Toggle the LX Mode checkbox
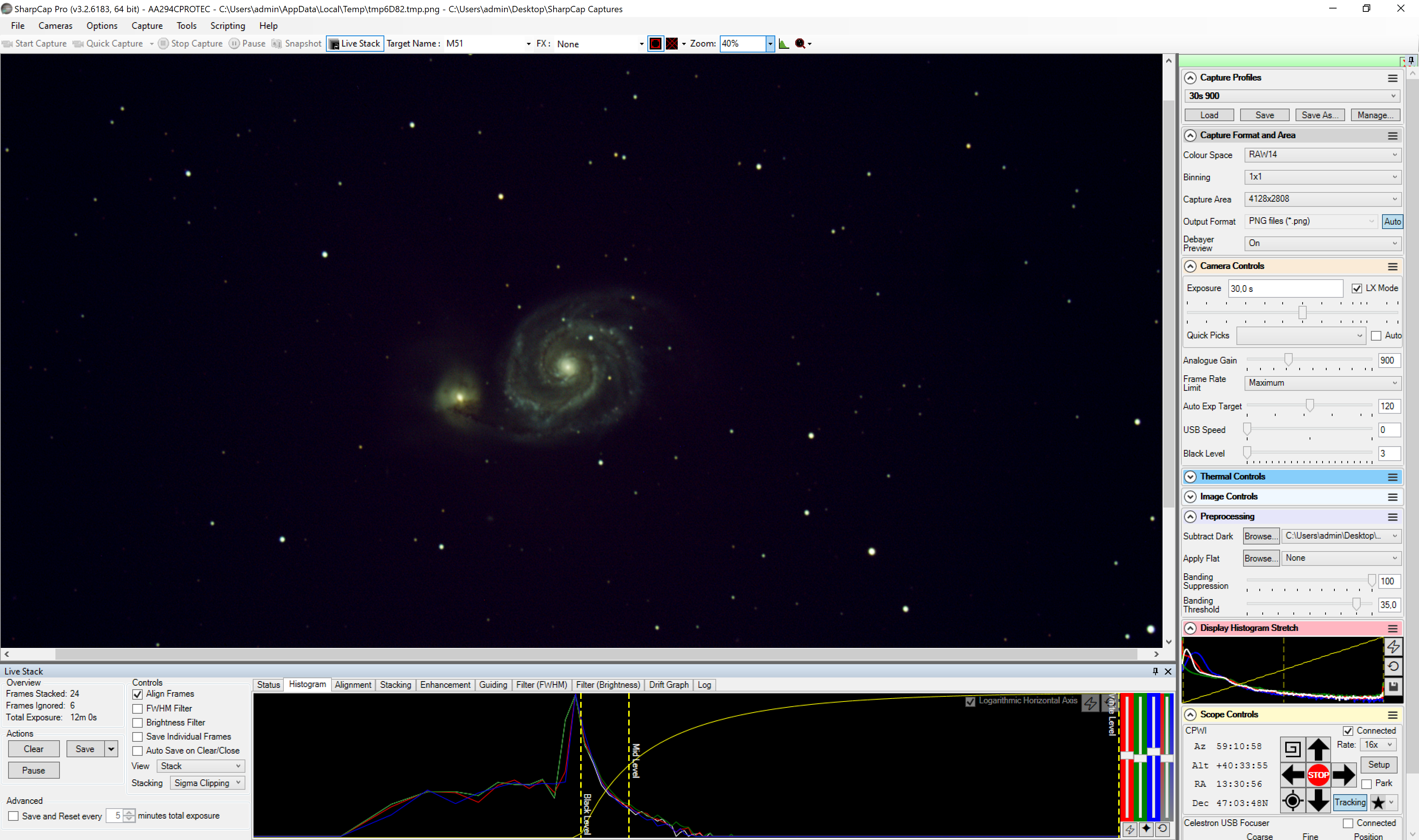Screen dimensions: 1419x840 point(1357,288)
